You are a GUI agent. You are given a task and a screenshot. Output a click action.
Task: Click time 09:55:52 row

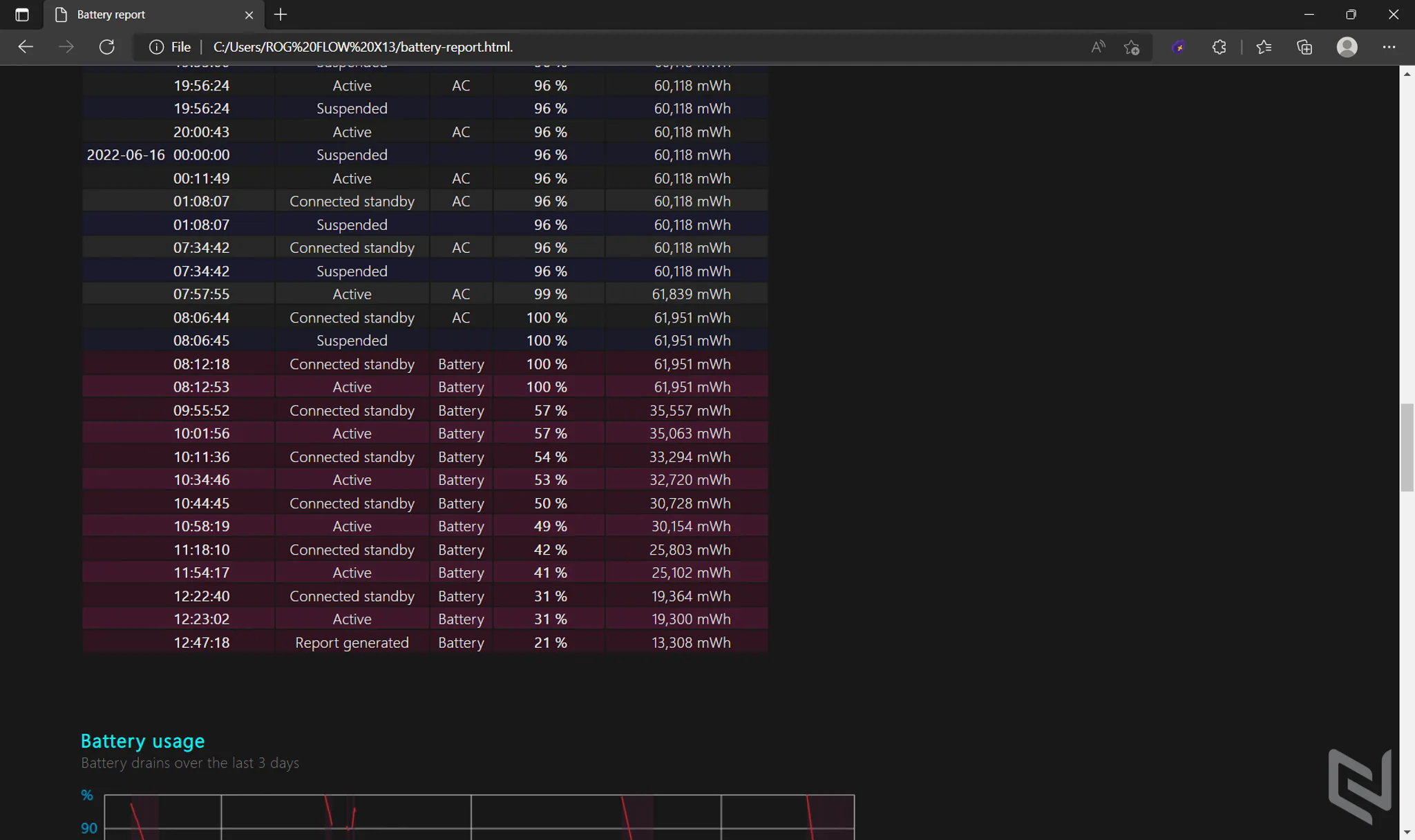tap(201, 410)
